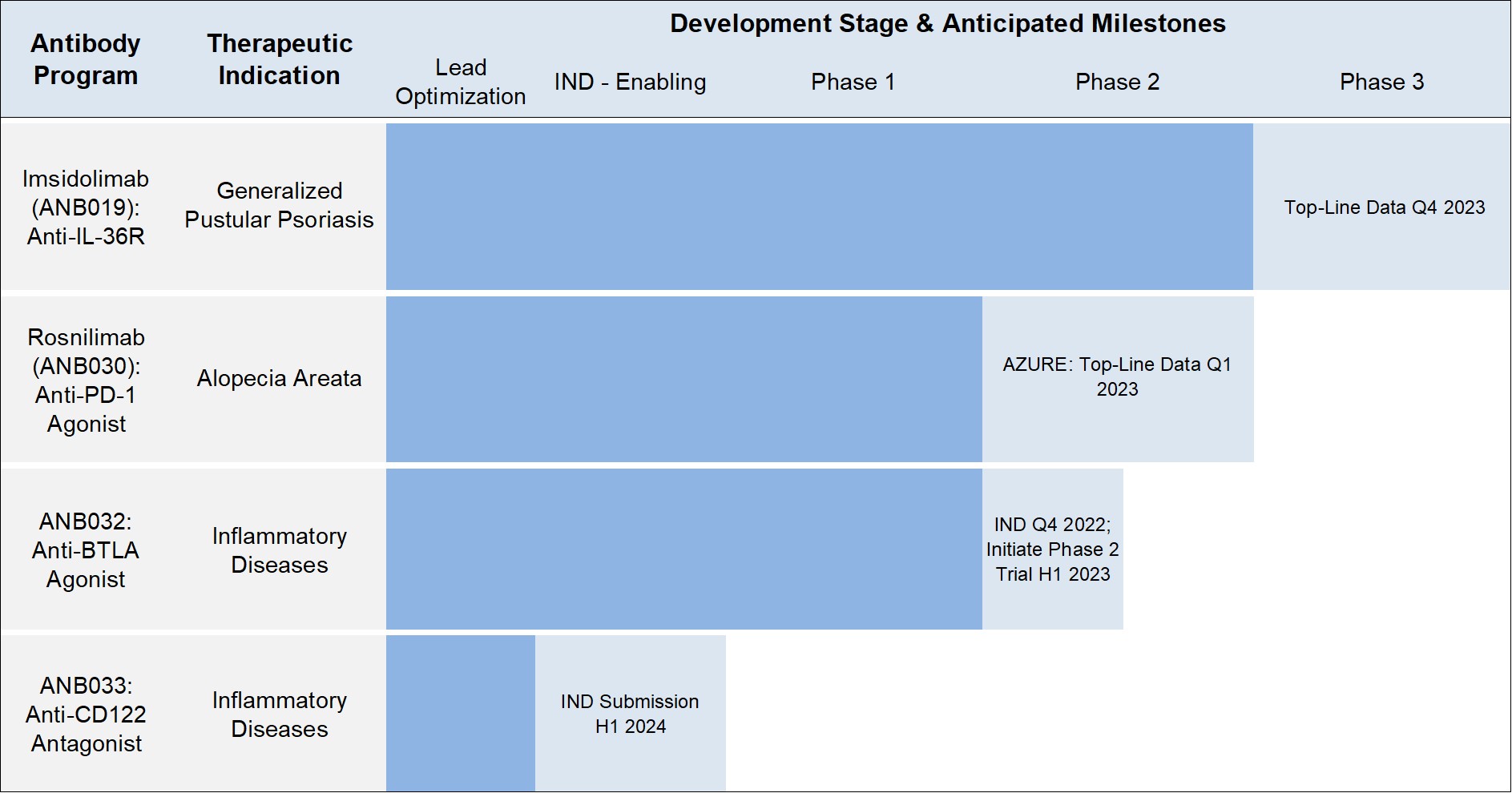
Task: Click the Development Stage & Anticipated Milestones title
Action: click(947, 24)
